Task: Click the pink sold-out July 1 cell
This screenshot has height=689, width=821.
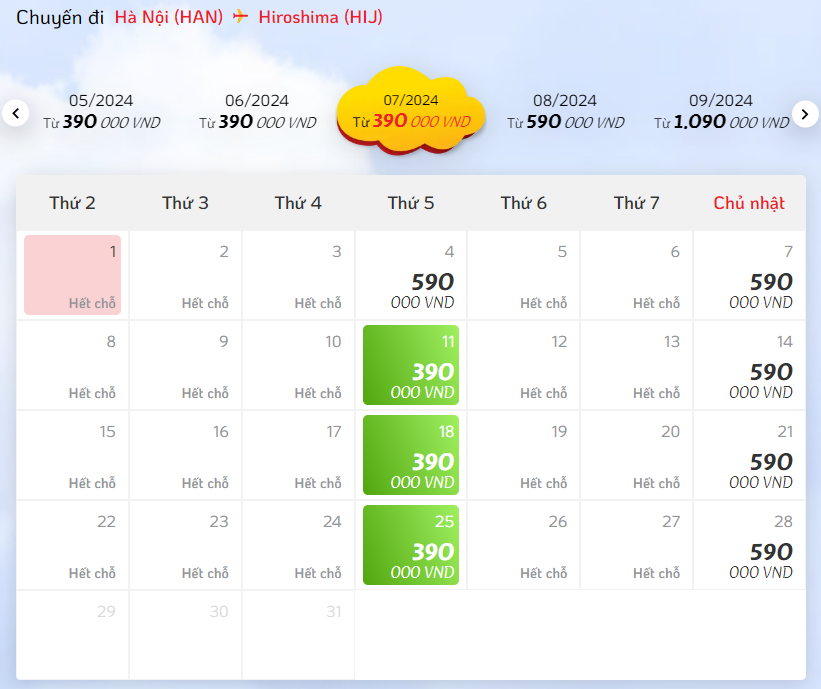Action: click(x=72, y=275)
